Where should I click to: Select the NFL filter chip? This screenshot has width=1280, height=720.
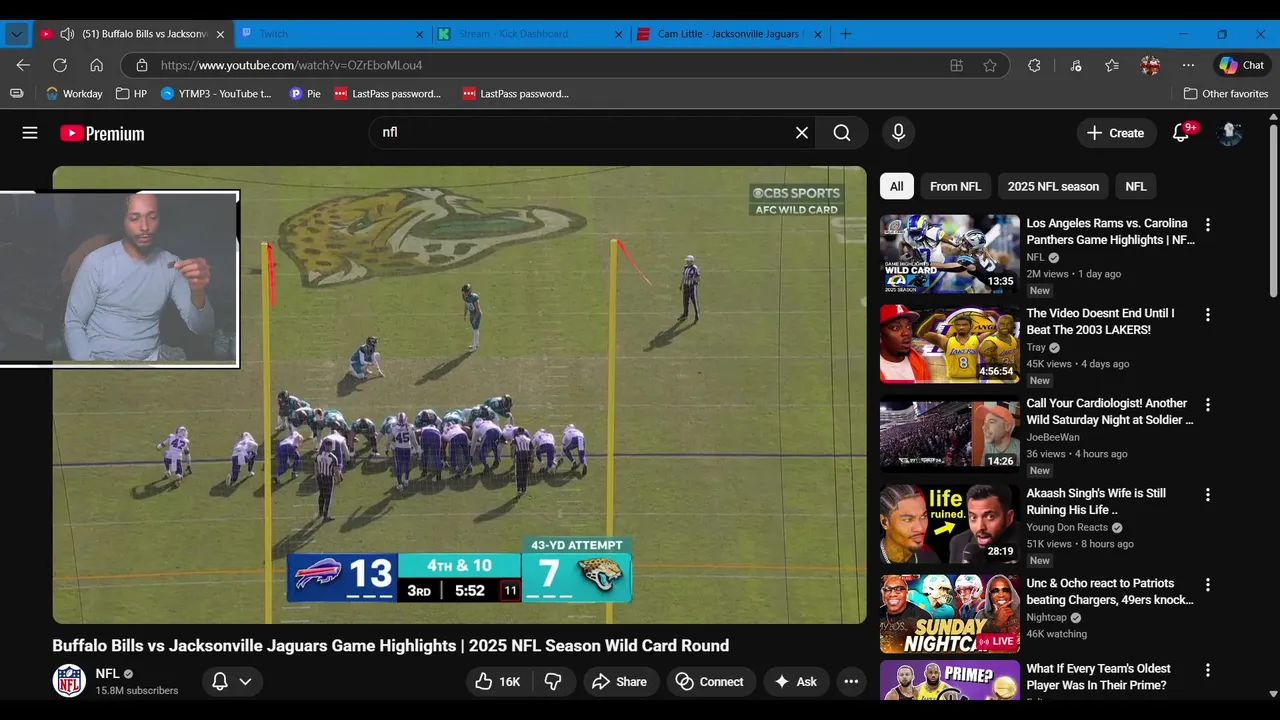click(1136, 186)
